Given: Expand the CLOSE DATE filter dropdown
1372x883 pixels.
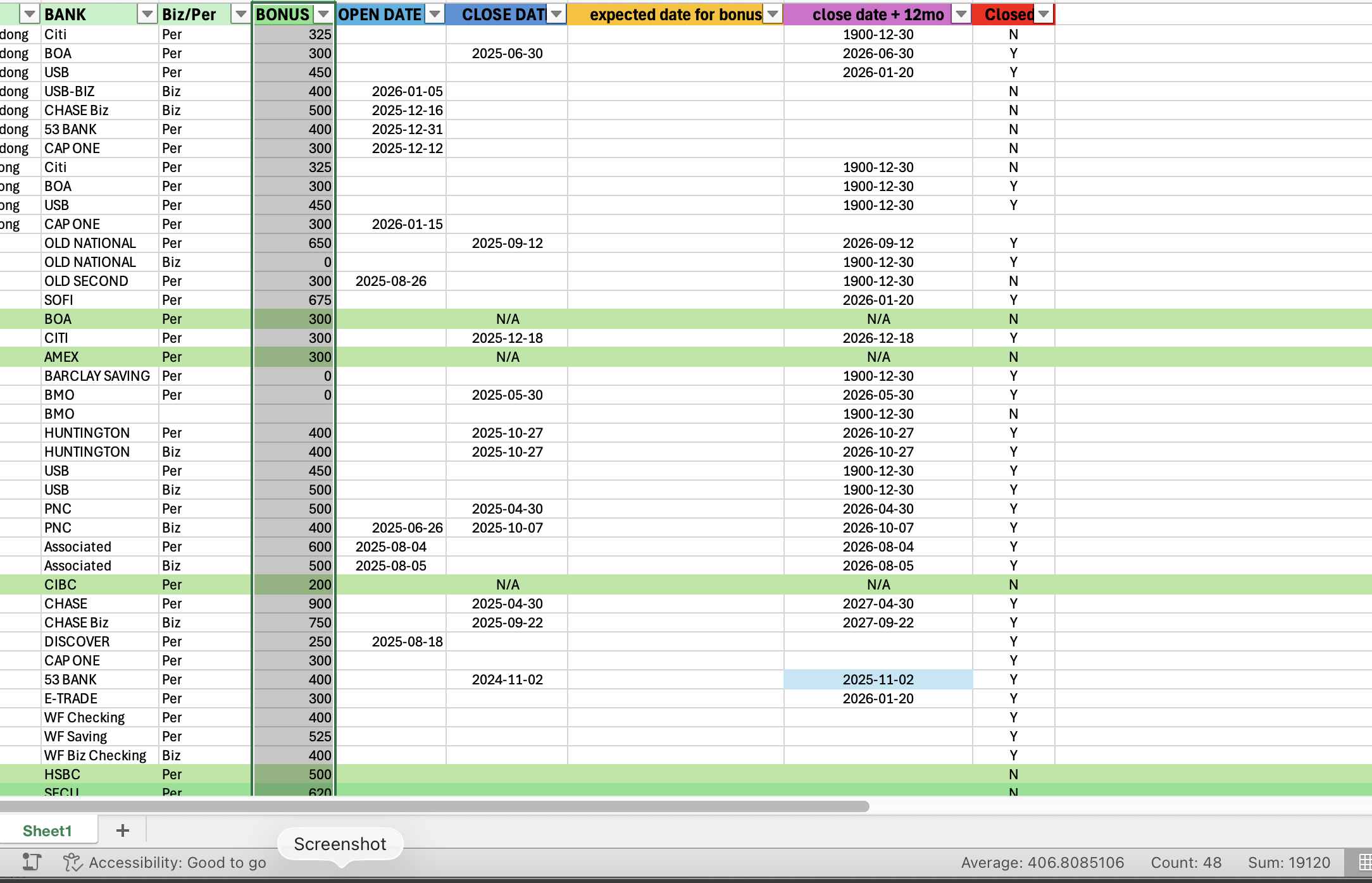Looking at the screenshot, I should (556, 14).
